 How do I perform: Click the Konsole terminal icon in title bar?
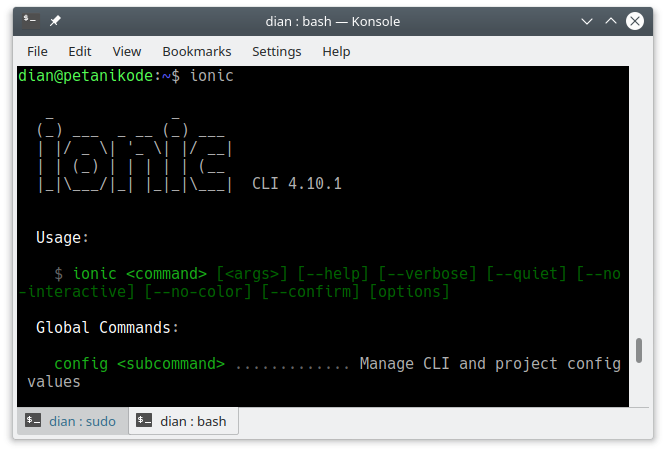click(31, 20)
